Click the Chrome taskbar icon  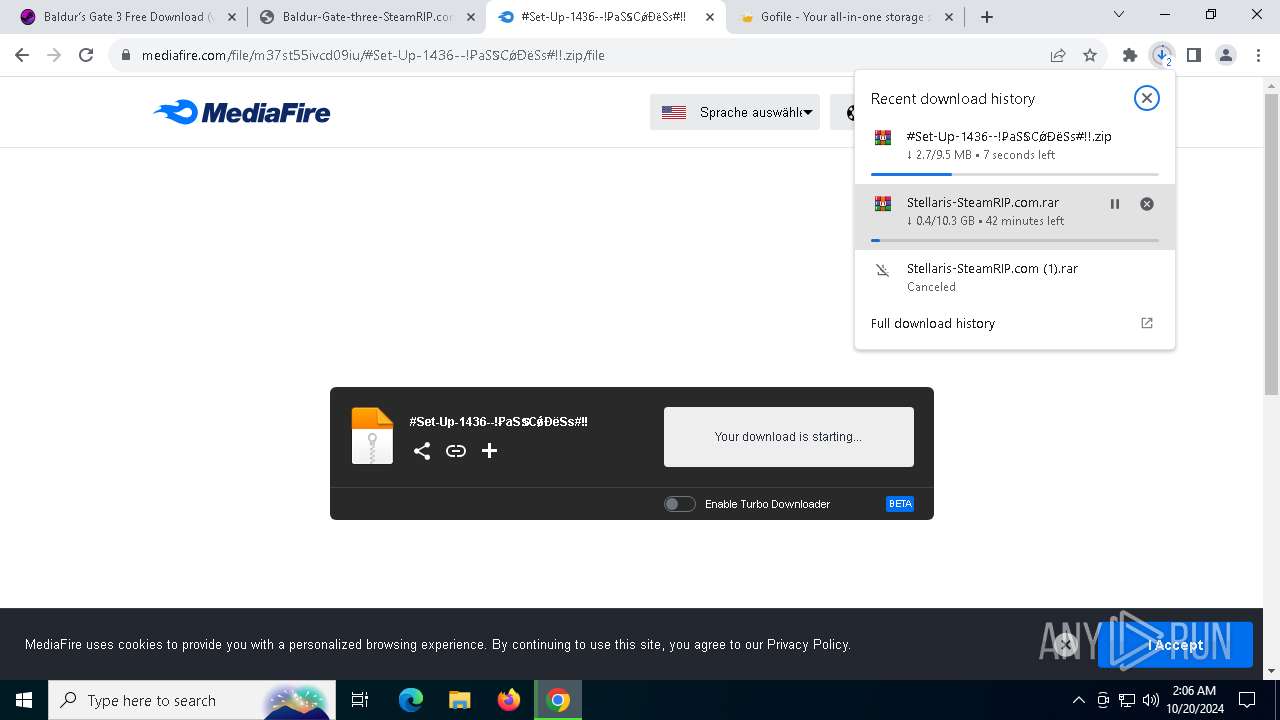pos(558,700)
